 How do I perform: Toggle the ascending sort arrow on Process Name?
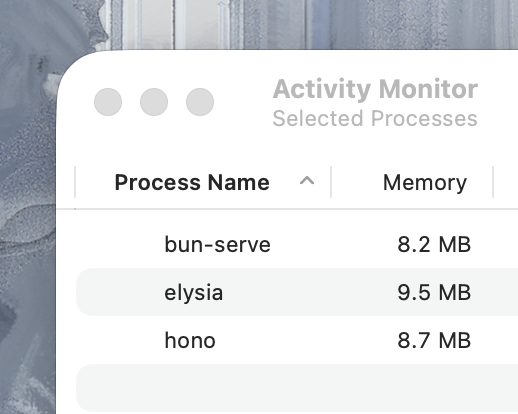click(x=307, y=181)
